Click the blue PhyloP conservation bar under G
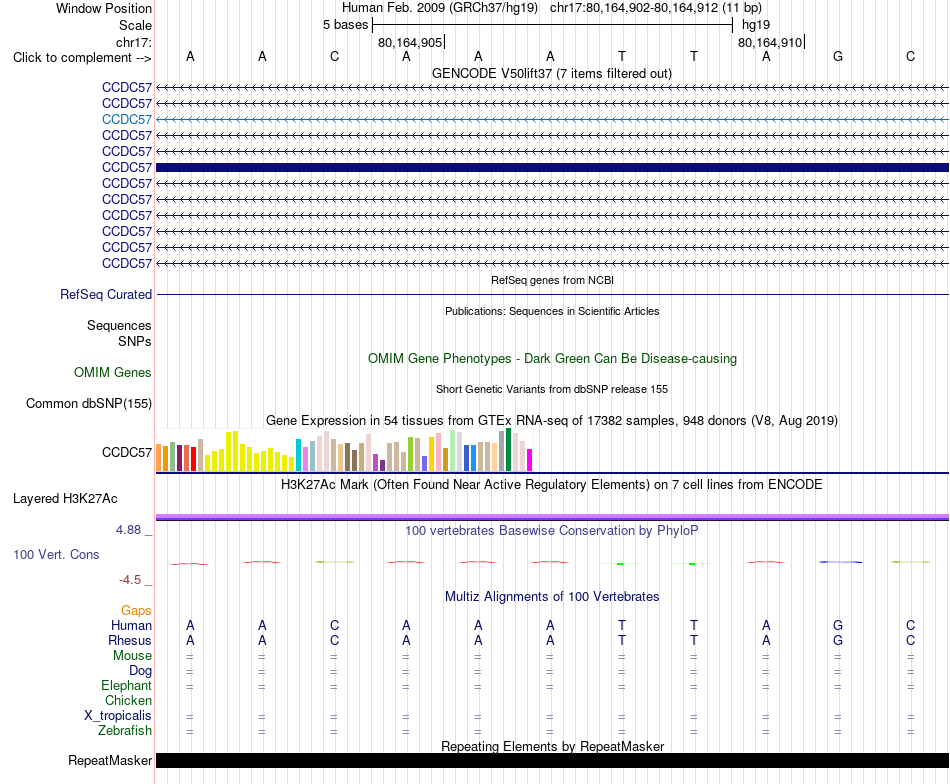 (840, 562)
